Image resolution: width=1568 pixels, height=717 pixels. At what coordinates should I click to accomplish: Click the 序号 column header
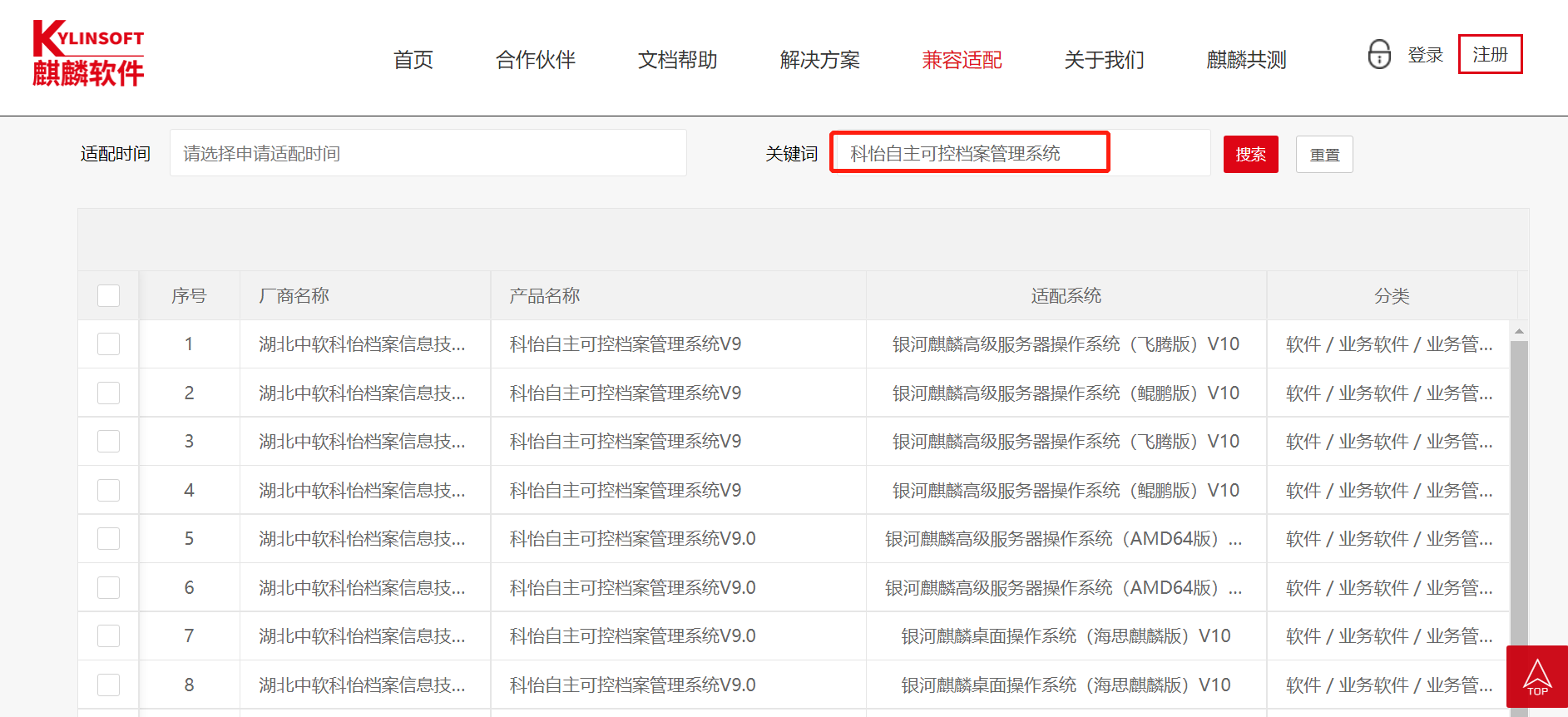(x=189, y=295)
